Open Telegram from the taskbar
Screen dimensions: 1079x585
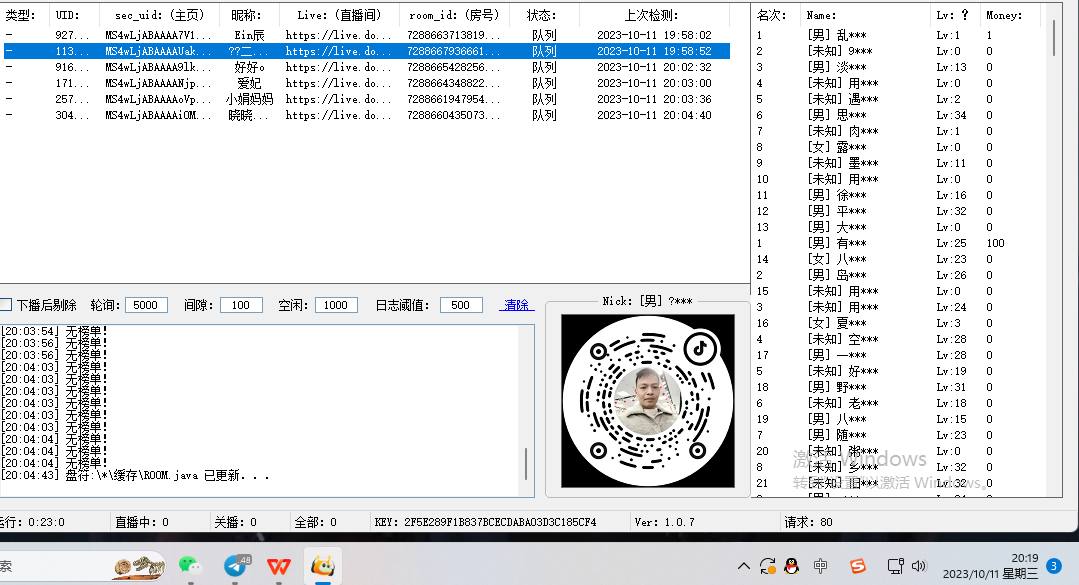[x=236, y=565]
